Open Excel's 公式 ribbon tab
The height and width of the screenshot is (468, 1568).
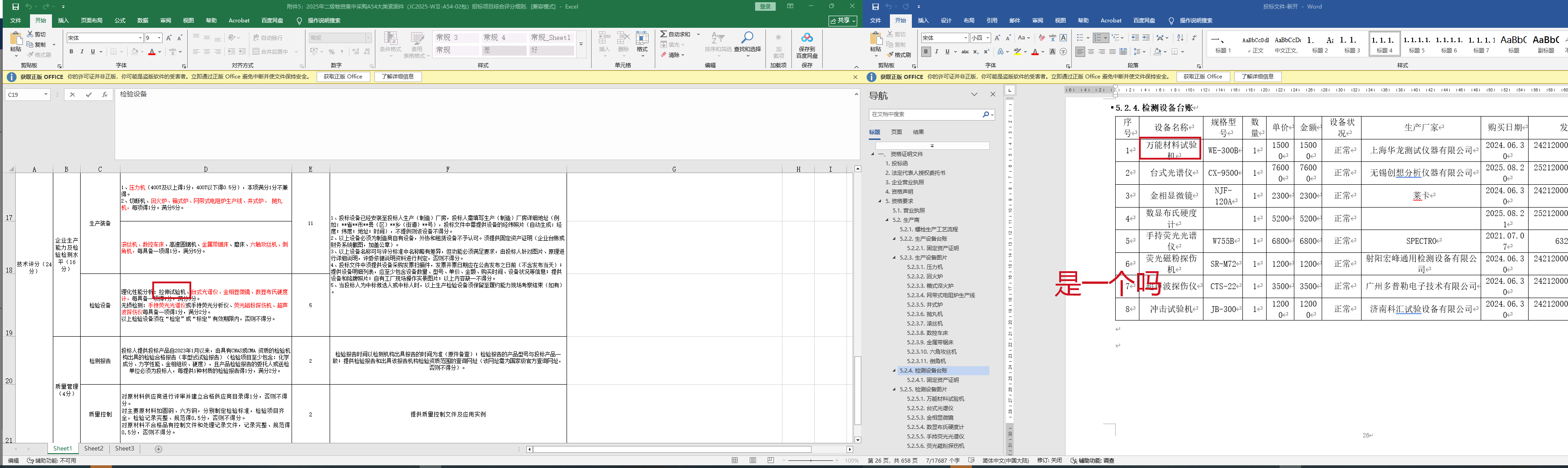(x=120, y=21)
